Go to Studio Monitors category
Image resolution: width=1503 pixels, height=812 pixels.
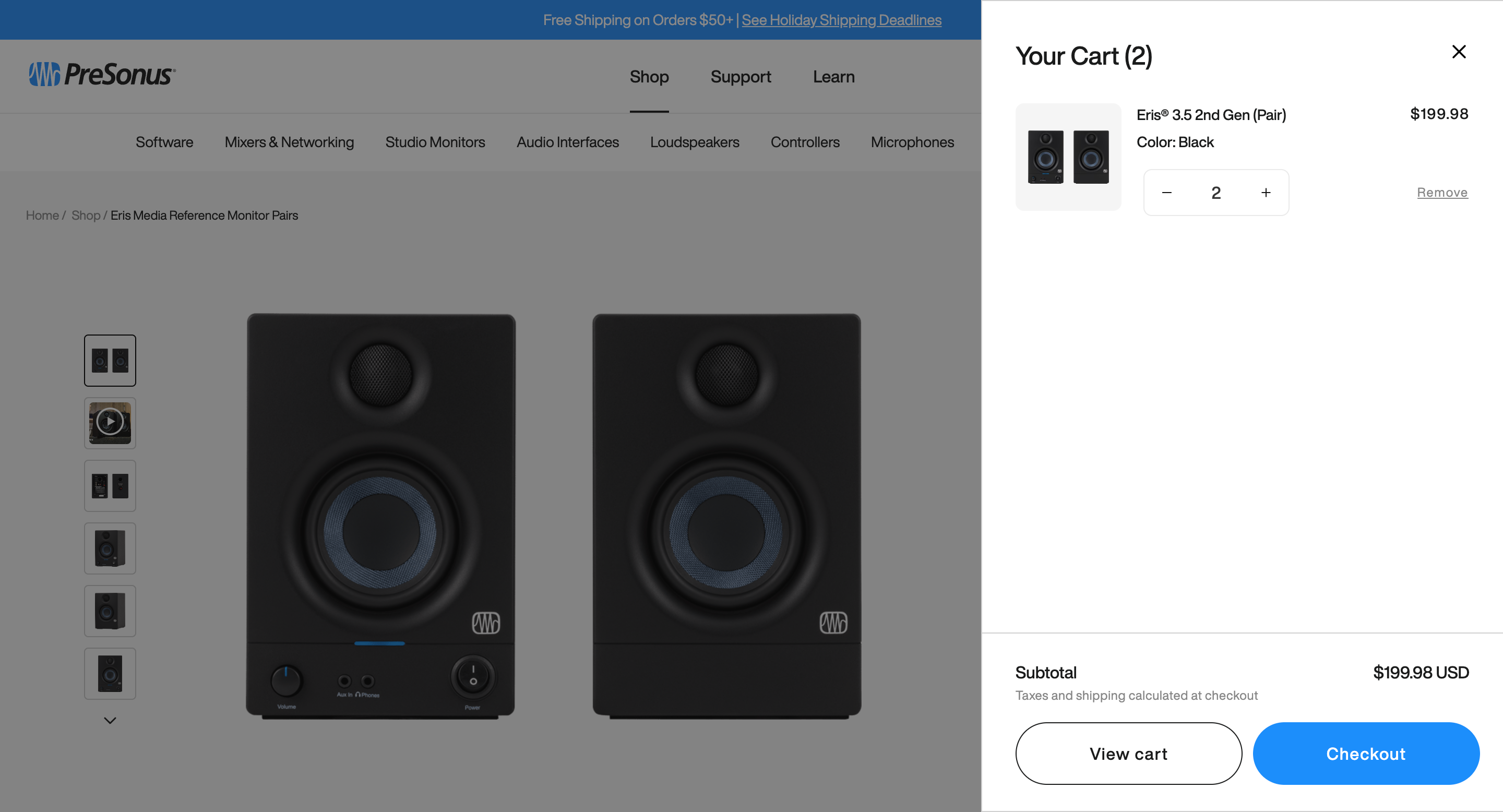[x=435, y=142]
